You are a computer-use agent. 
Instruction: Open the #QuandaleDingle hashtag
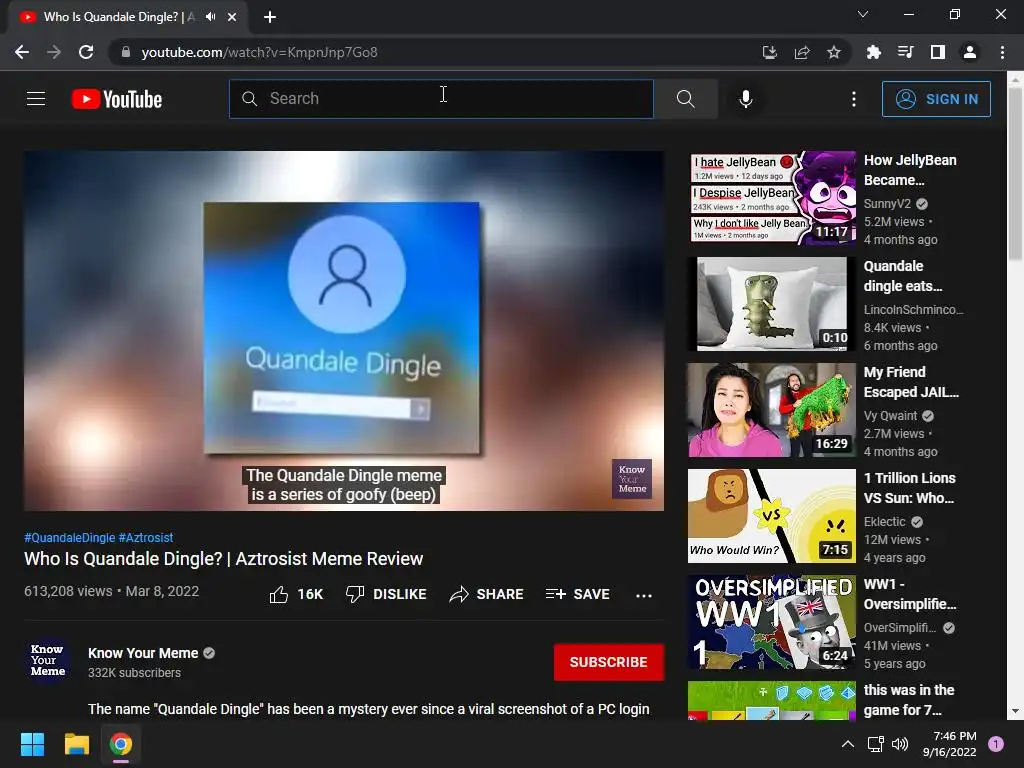coord(69,537)
